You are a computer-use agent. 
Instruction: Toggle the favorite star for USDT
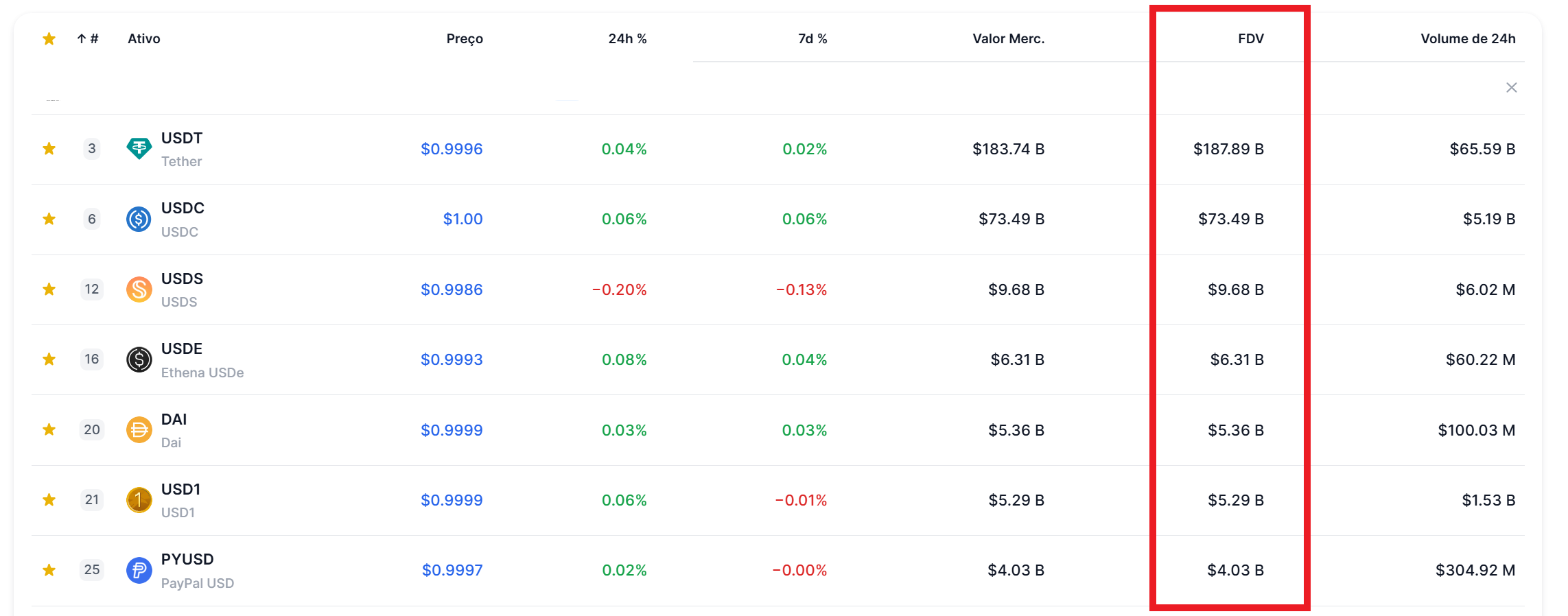49,148
